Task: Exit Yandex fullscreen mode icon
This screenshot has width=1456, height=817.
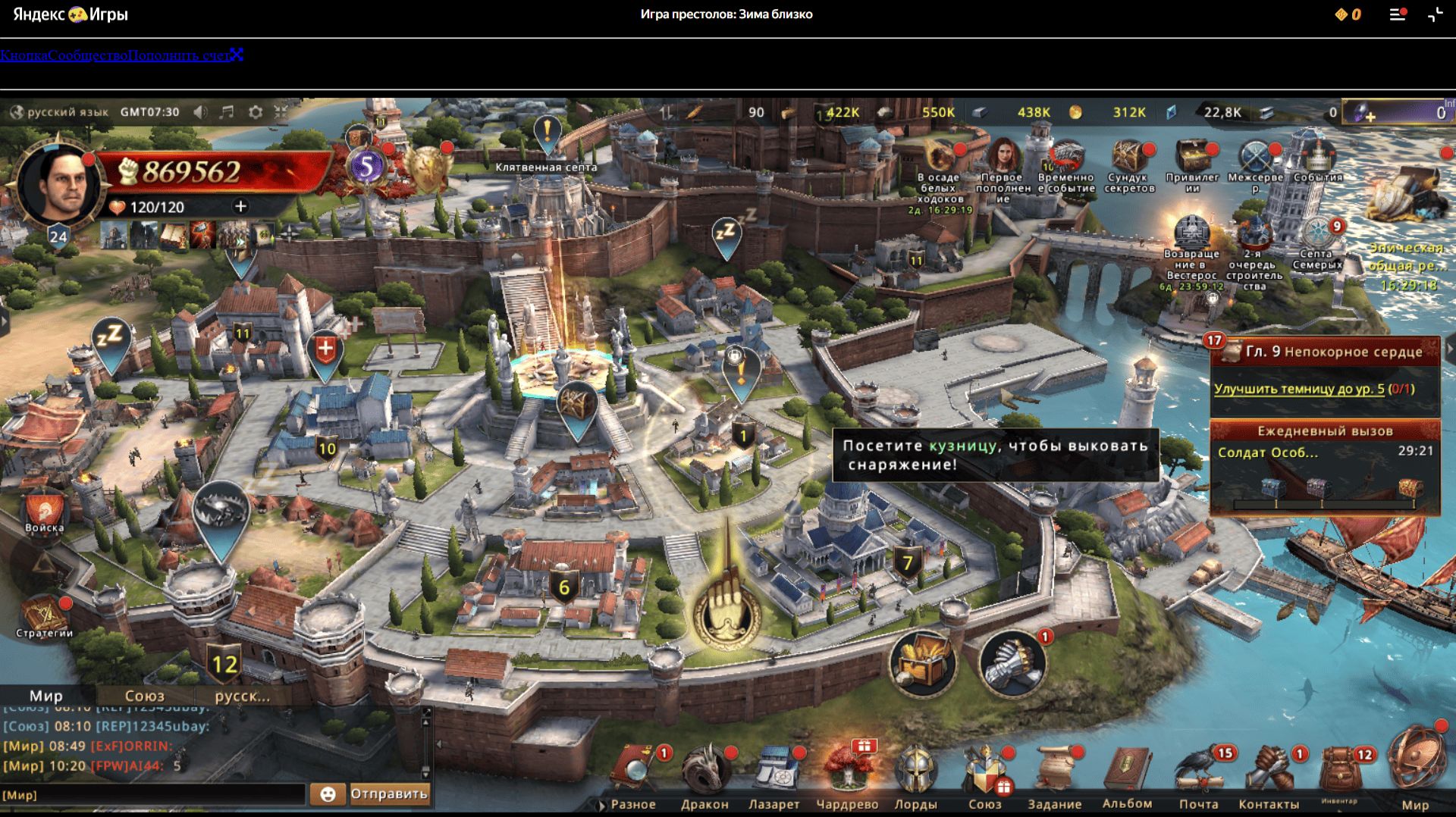Action: click(x=1435, y=14)
